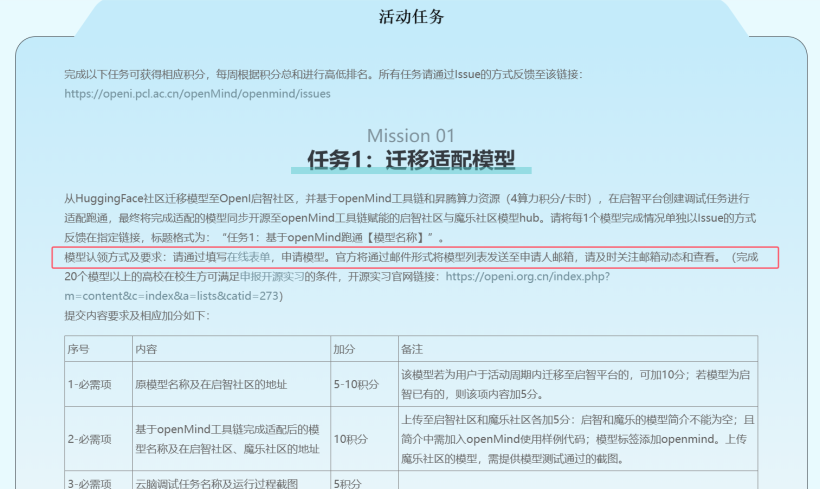Click the 加分 table header

tap(364, 349)
